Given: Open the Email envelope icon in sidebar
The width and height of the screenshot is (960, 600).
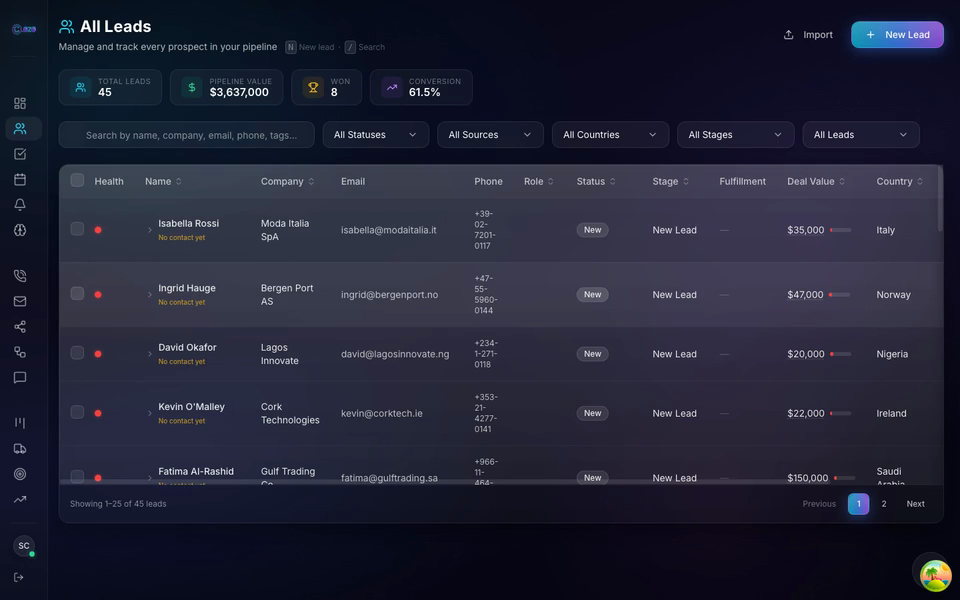Looking at the screenshot, I should [x=20, y=300].
